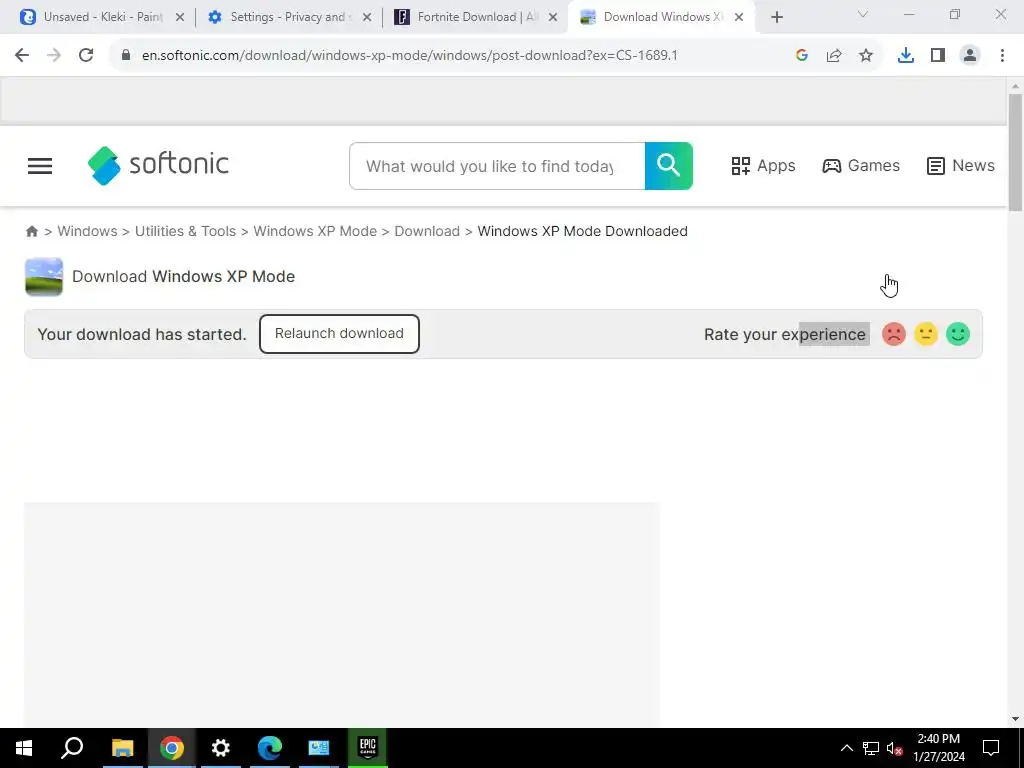Open the Games section

point(861,166)
